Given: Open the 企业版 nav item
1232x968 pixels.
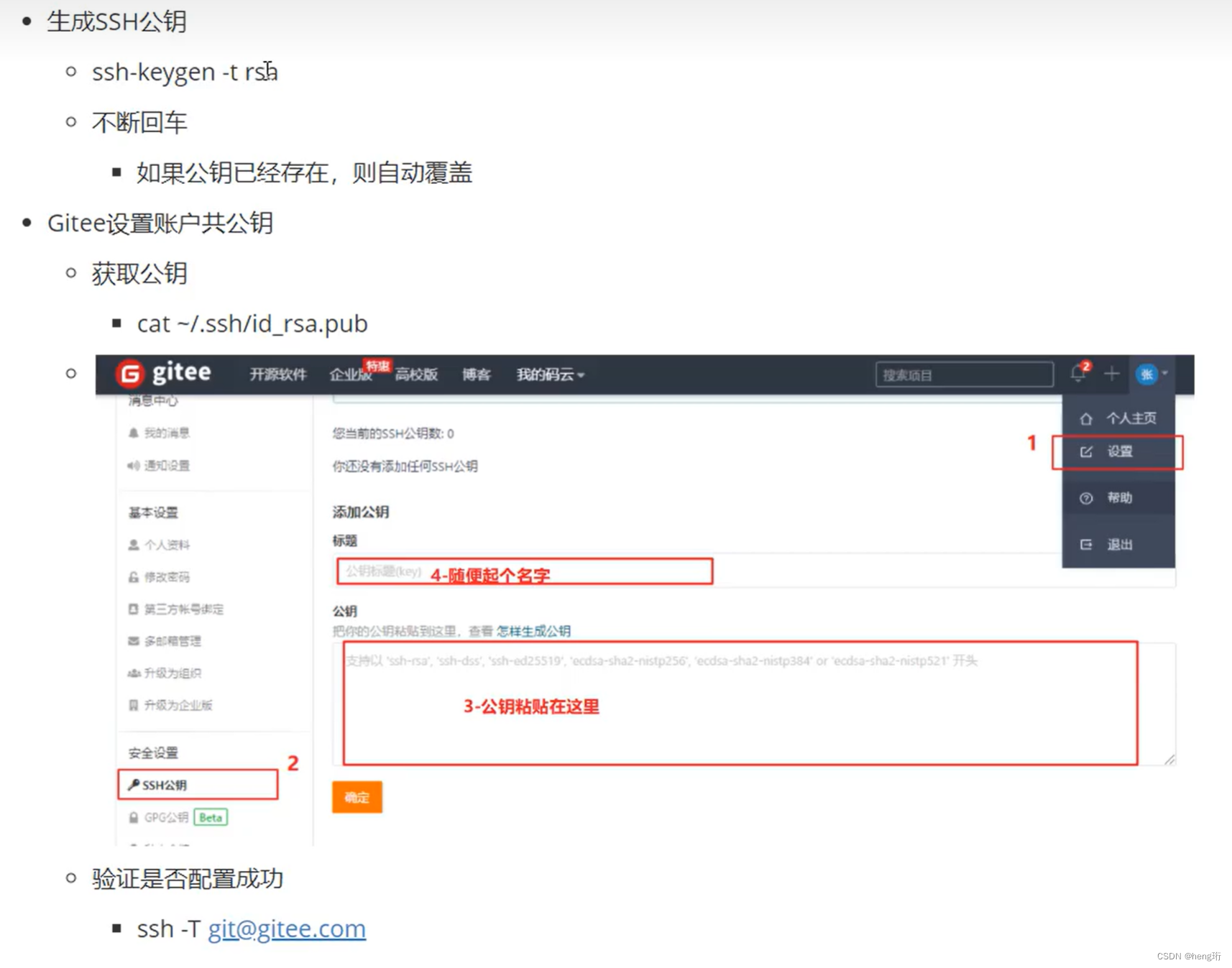Looking at the screenshot, I should pyautogui.click(x=350, y=374).
